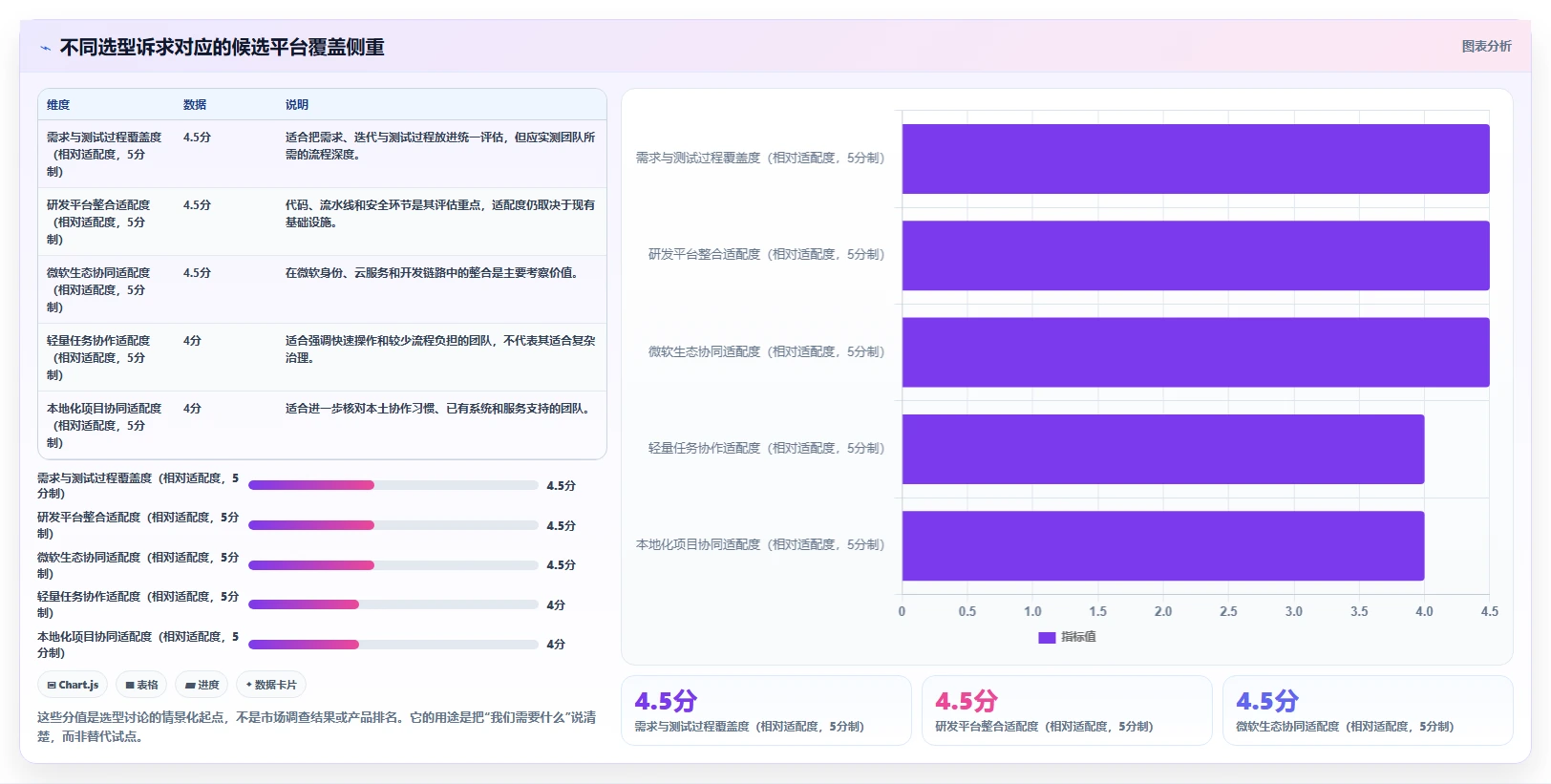
Task: Open the 微软生态协同适配度 4.5分 data card
Action: click(1368, 710)
